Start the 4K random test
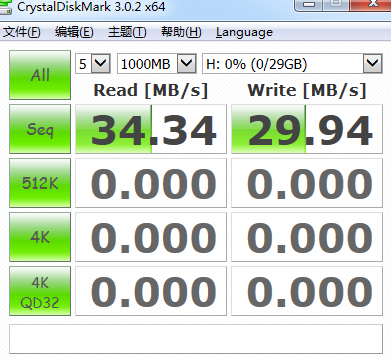Viewport: 391px width, 360px height. 40,237
